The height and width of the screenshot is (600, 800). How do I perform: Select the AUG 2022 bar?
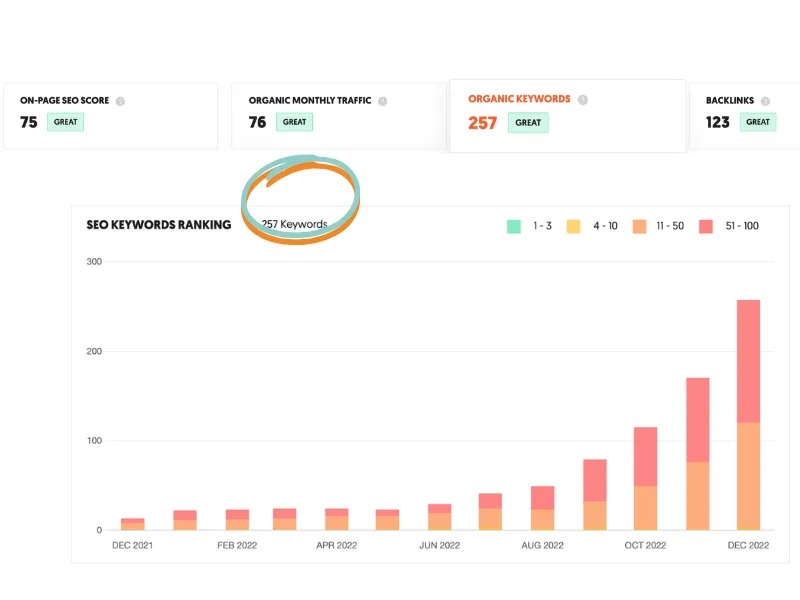pos(542,508)
